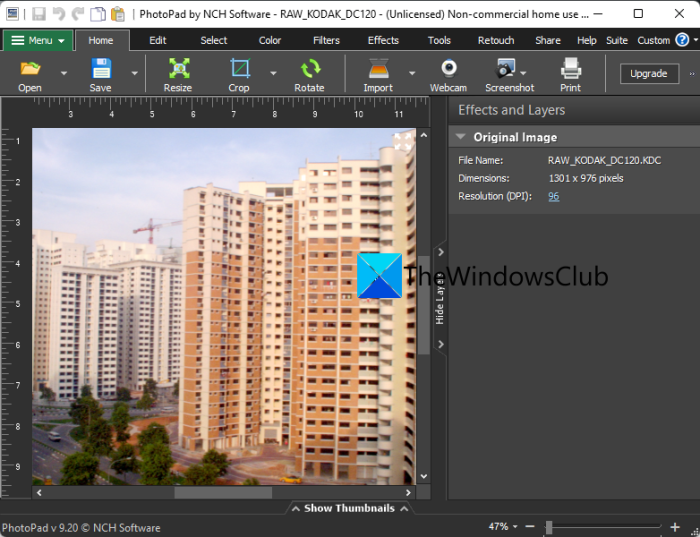Click the zoom slider handle
The image size is (700, 537).
coord(548,526)
